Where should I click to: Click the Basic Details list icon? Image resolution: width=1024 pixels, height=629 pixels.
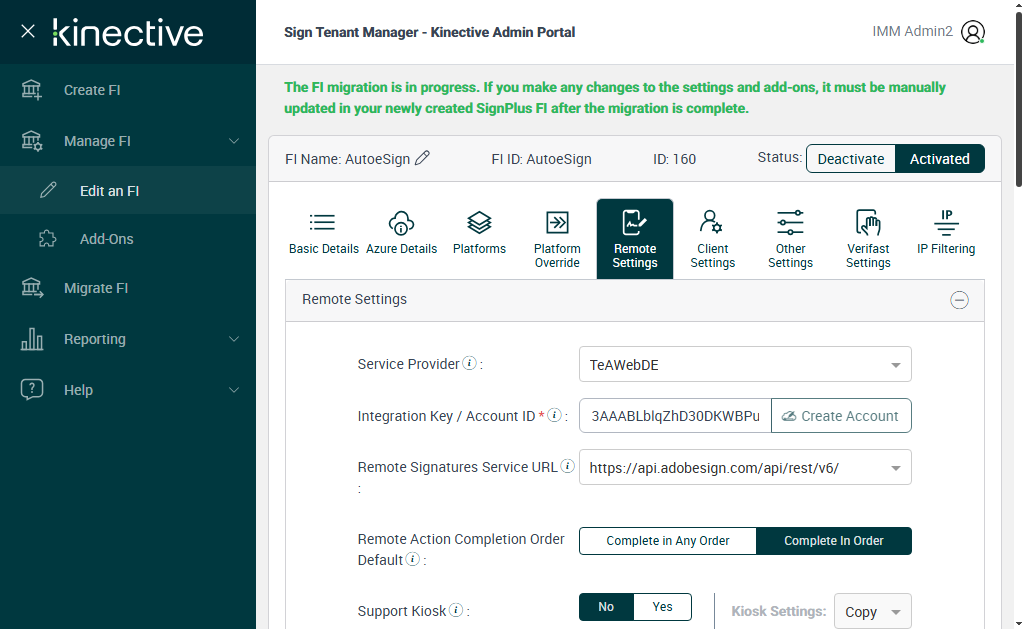[322, 223]
